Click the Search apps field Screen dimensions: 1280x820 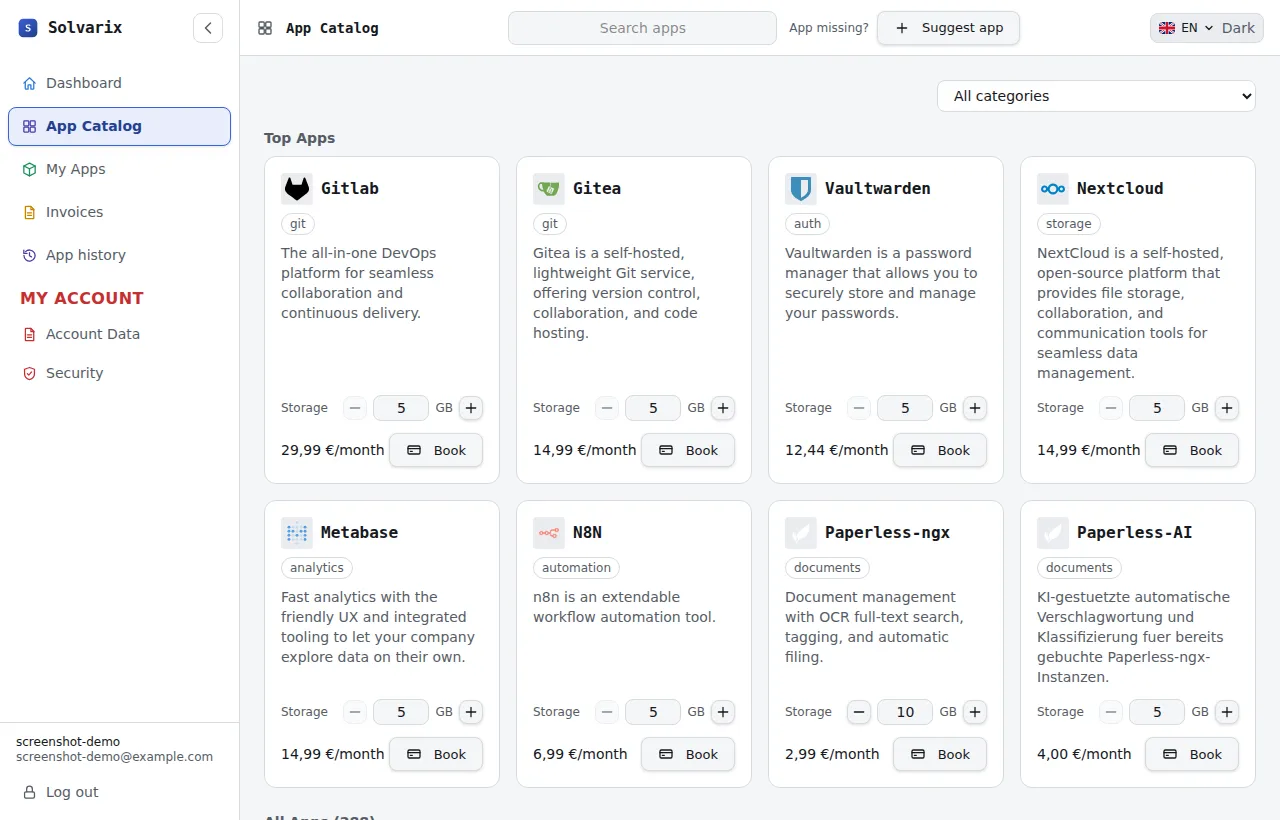click(x=642, y=28)
